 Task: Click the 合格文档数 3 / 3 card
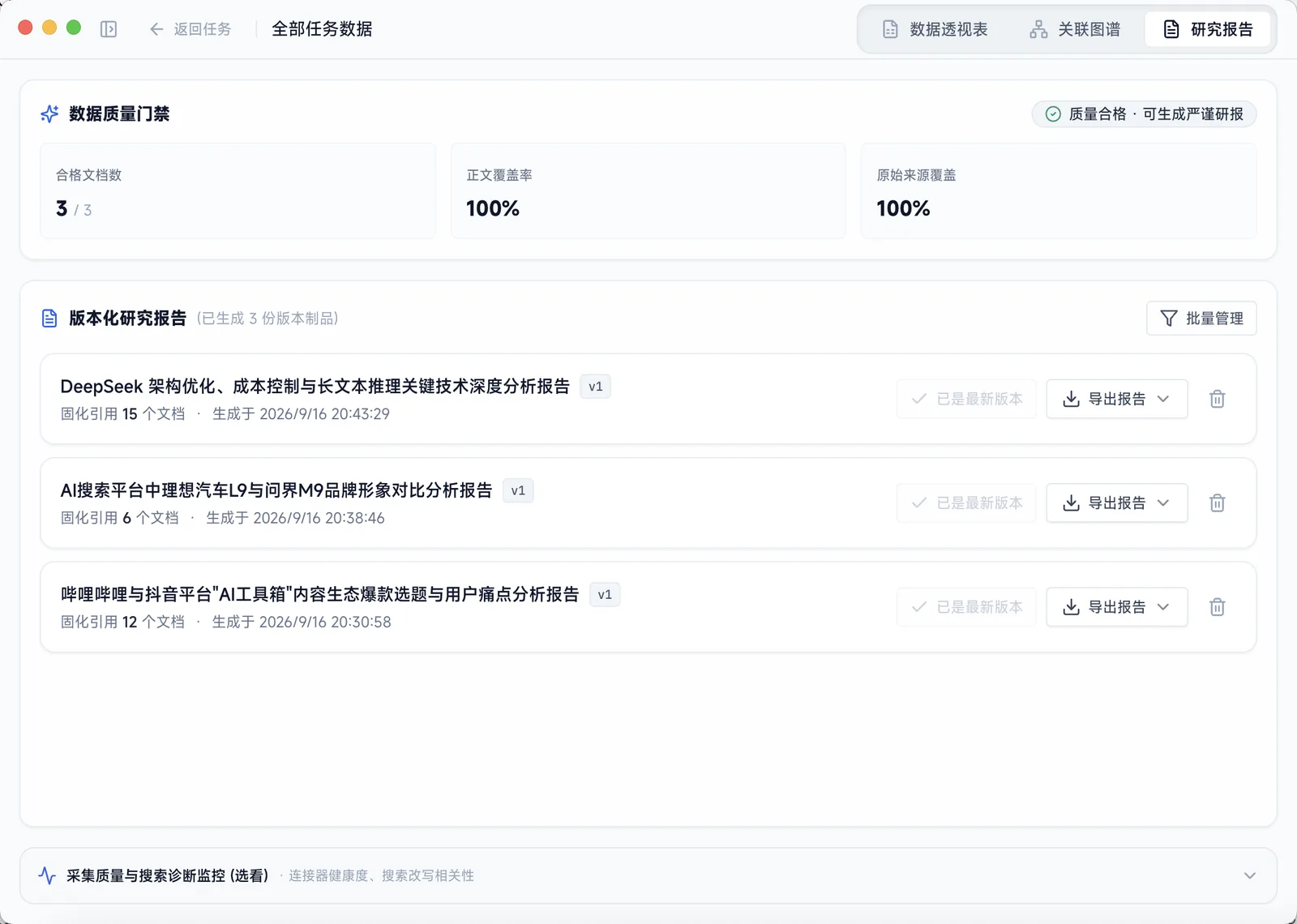click(x=238, y=191)
